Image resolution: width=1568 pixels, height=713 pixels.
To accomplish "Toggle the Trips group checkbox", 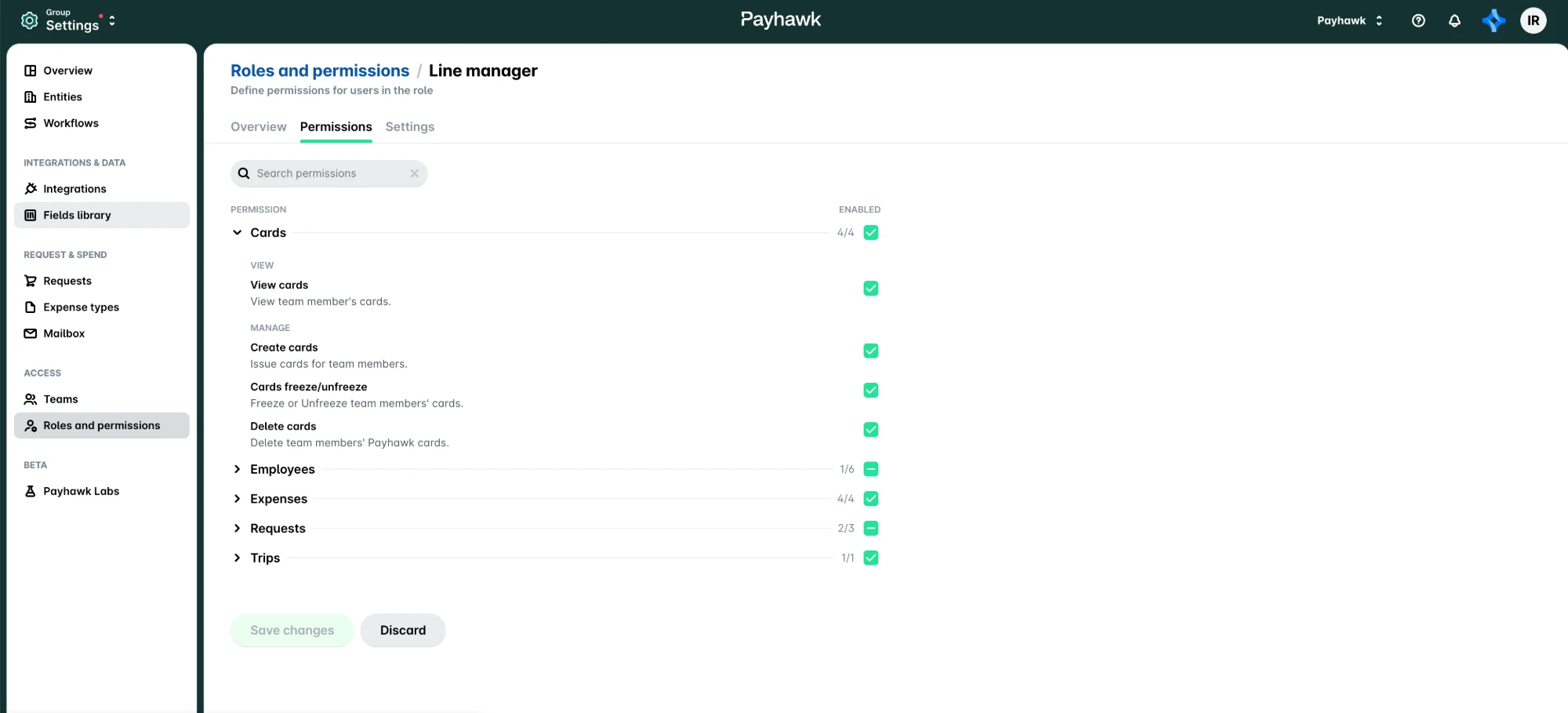I will tap(871, 558).
